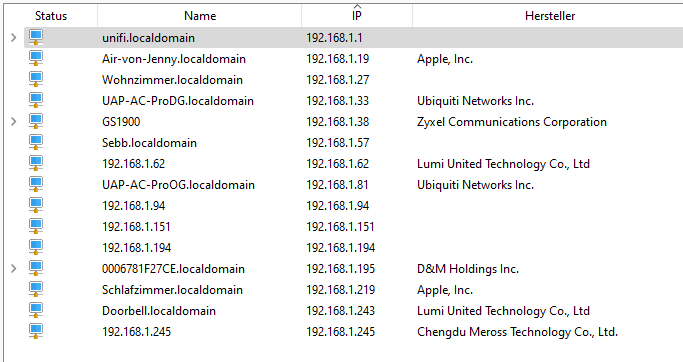Image resolution: width=683 pixels, height=362 pixels.
Task: Click the IP address 192.168.1.194 cell
Action: pyautogui.click(x=340, y=248)
